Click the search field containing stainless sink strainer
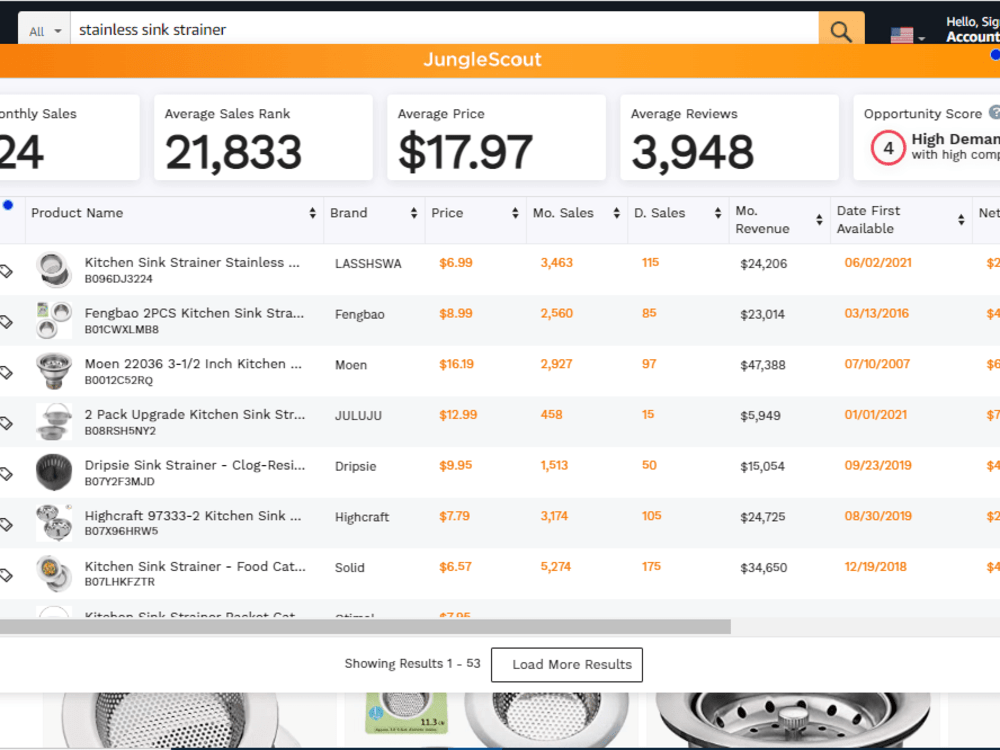The width and height of the screenshot is (1000, 750). 444,29
